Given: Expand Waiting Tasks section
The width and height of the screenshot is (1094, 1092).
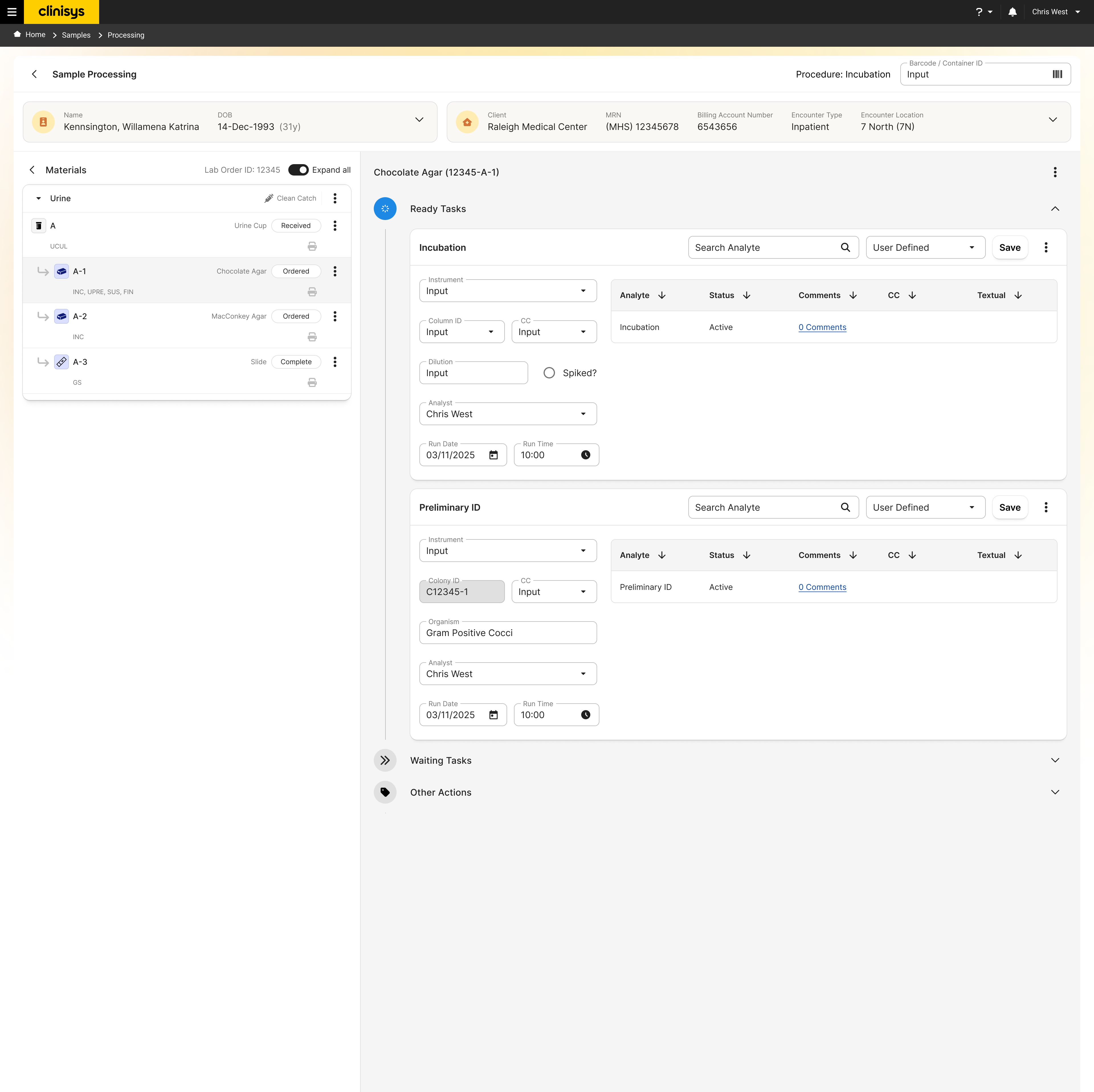Looking at the screenshot, I should (1055, 761).
